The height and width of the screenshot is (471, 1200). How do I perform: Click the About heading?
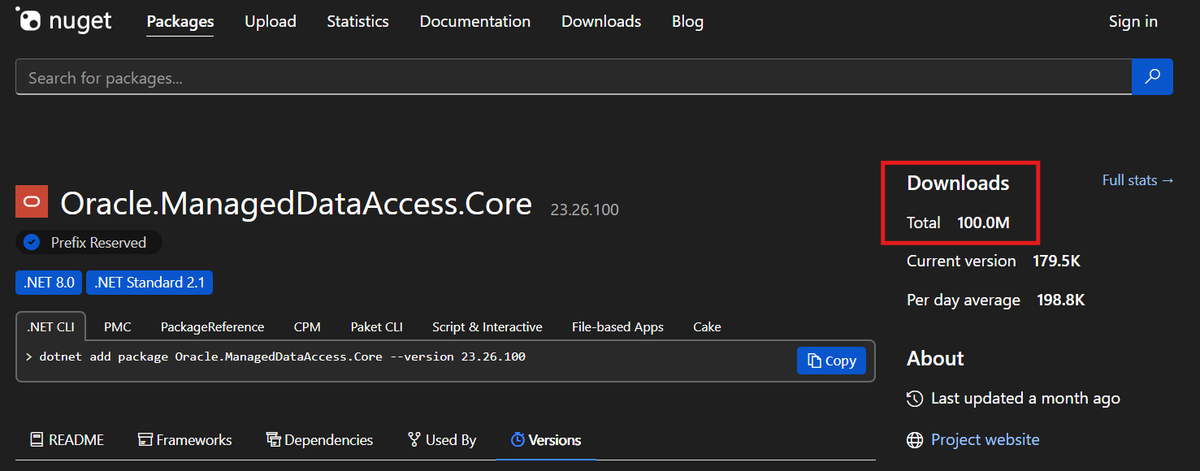point(935,358)
